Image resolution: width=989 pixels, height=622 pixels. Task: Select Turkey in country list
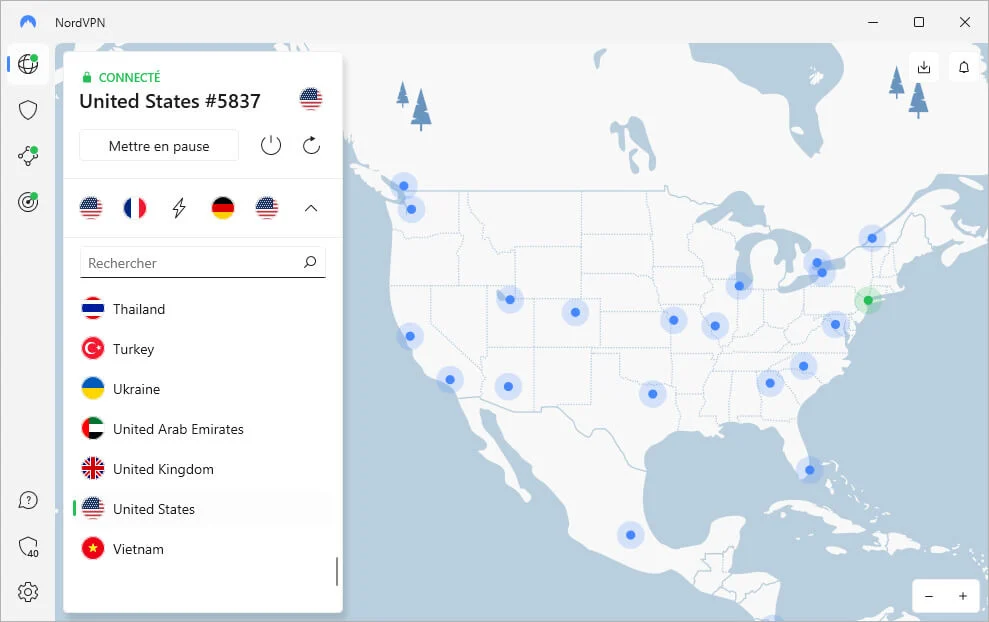click(x=203, y=349)
